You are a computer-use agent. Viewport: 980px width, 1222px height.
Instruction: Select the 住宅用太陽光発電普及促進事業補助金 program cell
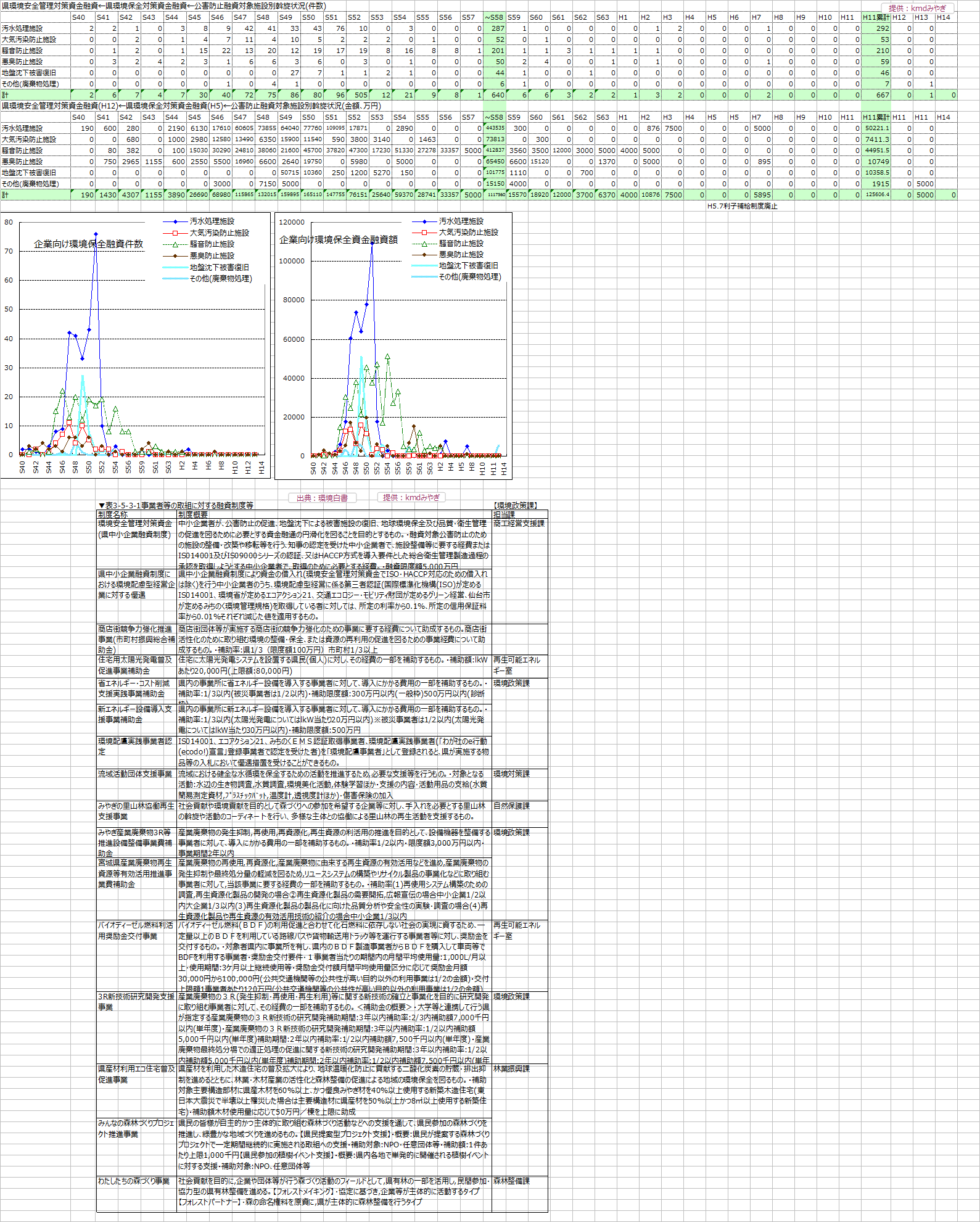tap(137, 666)
